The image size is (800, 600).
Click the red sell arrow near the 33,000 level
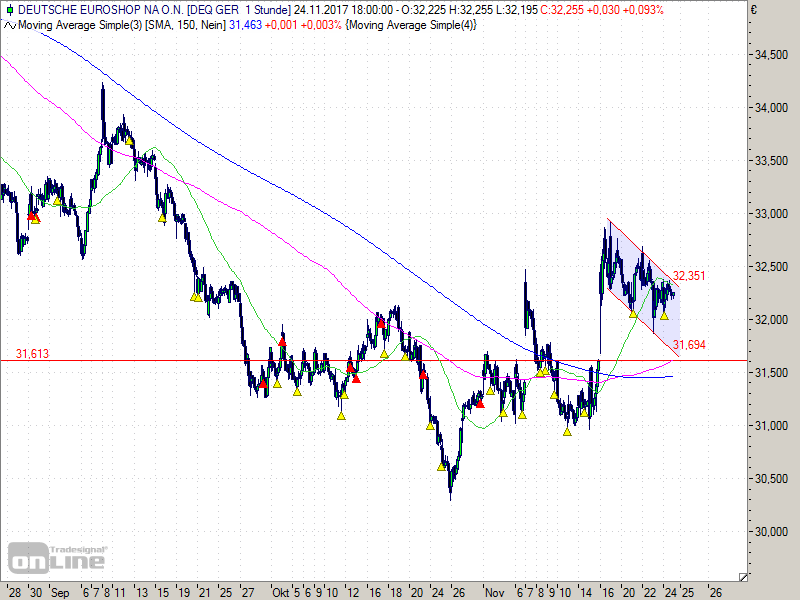[x=31, y=216]
